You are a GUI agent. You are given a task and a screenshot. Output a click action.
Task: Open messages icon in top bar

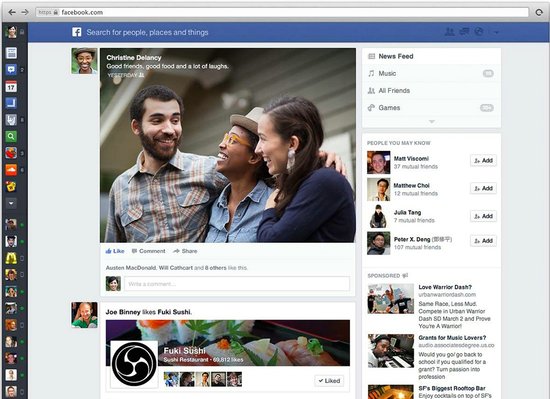[464, 32]
